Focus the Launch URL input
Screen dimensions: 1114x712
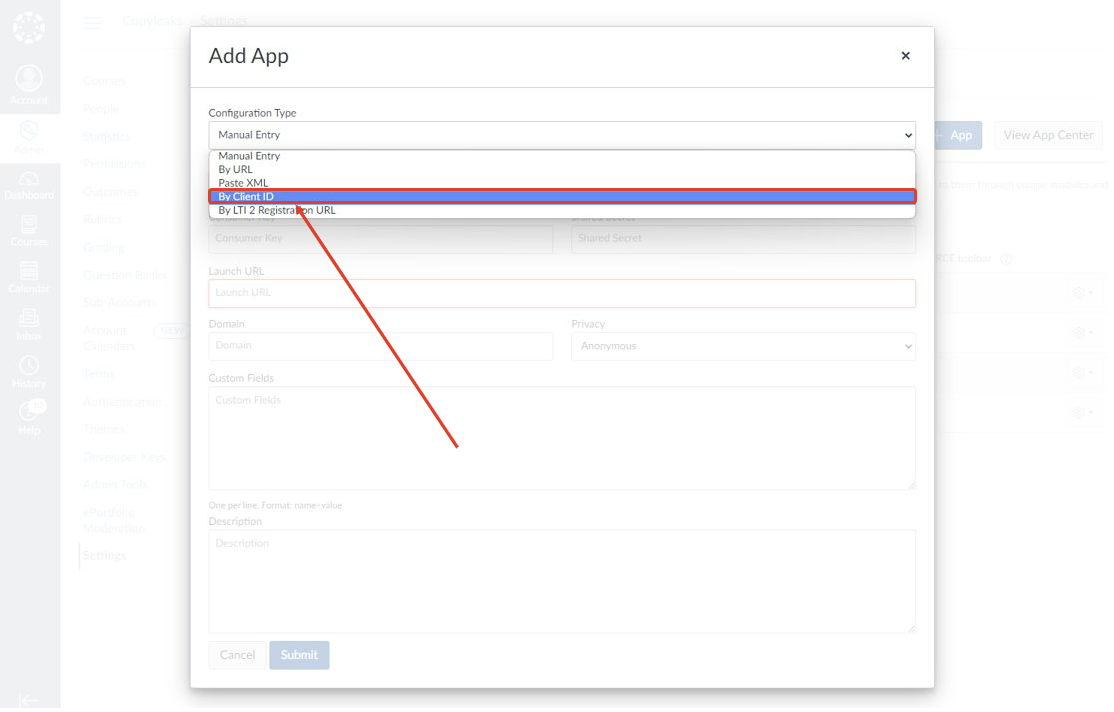click(x=561, y=293)
